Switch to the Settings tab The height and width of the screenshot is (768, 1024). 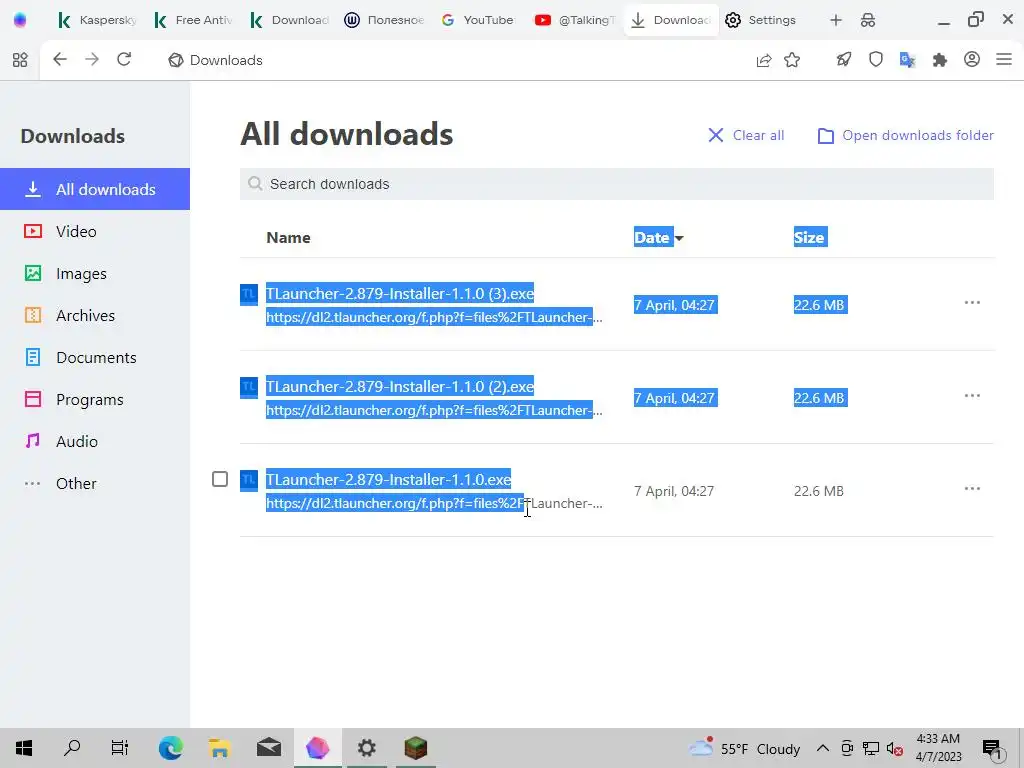coord(763,20)
